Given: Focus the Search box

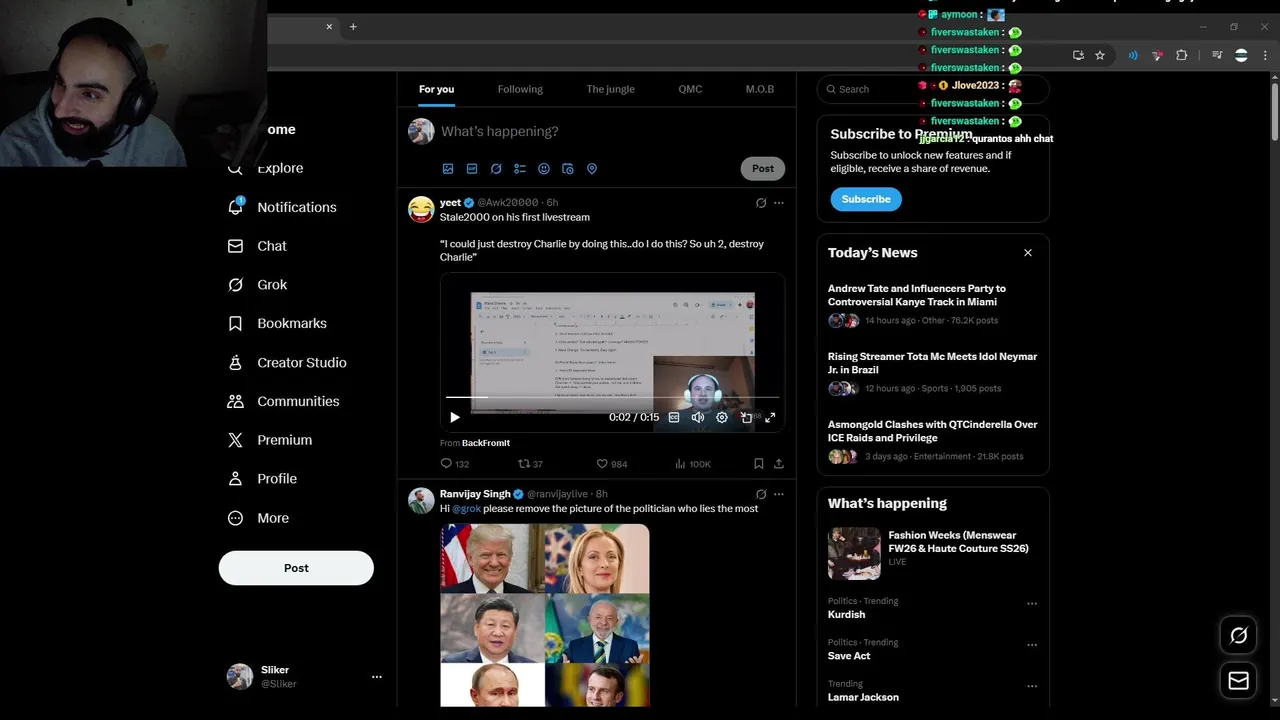Looking at the screenshot, I should tap(933, 89).
